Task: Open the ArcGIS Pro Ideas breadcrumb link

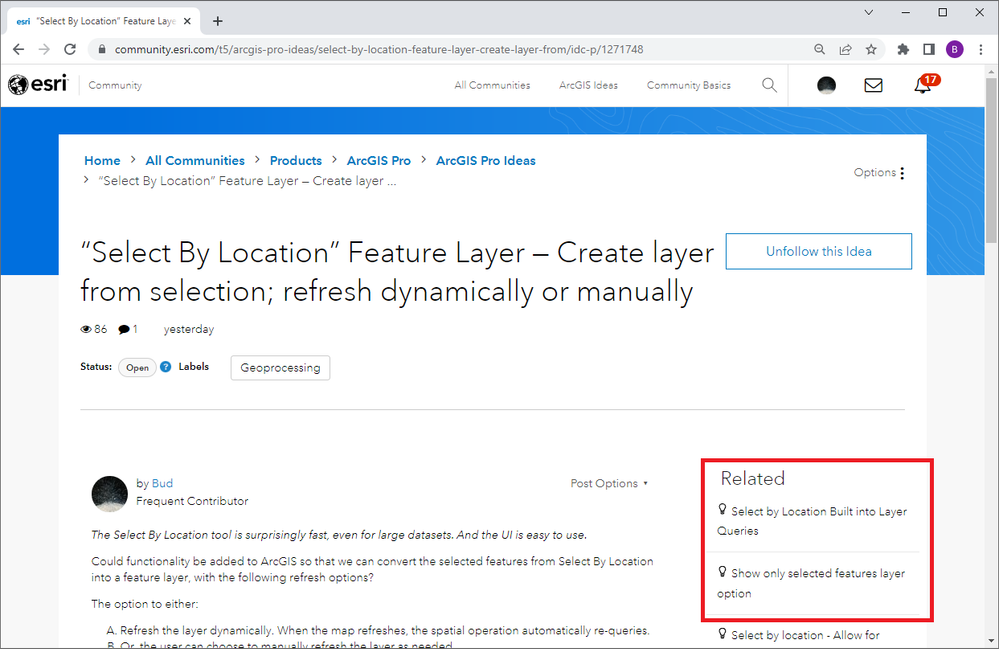Action: pyautogui.click(x=485, y=160)
